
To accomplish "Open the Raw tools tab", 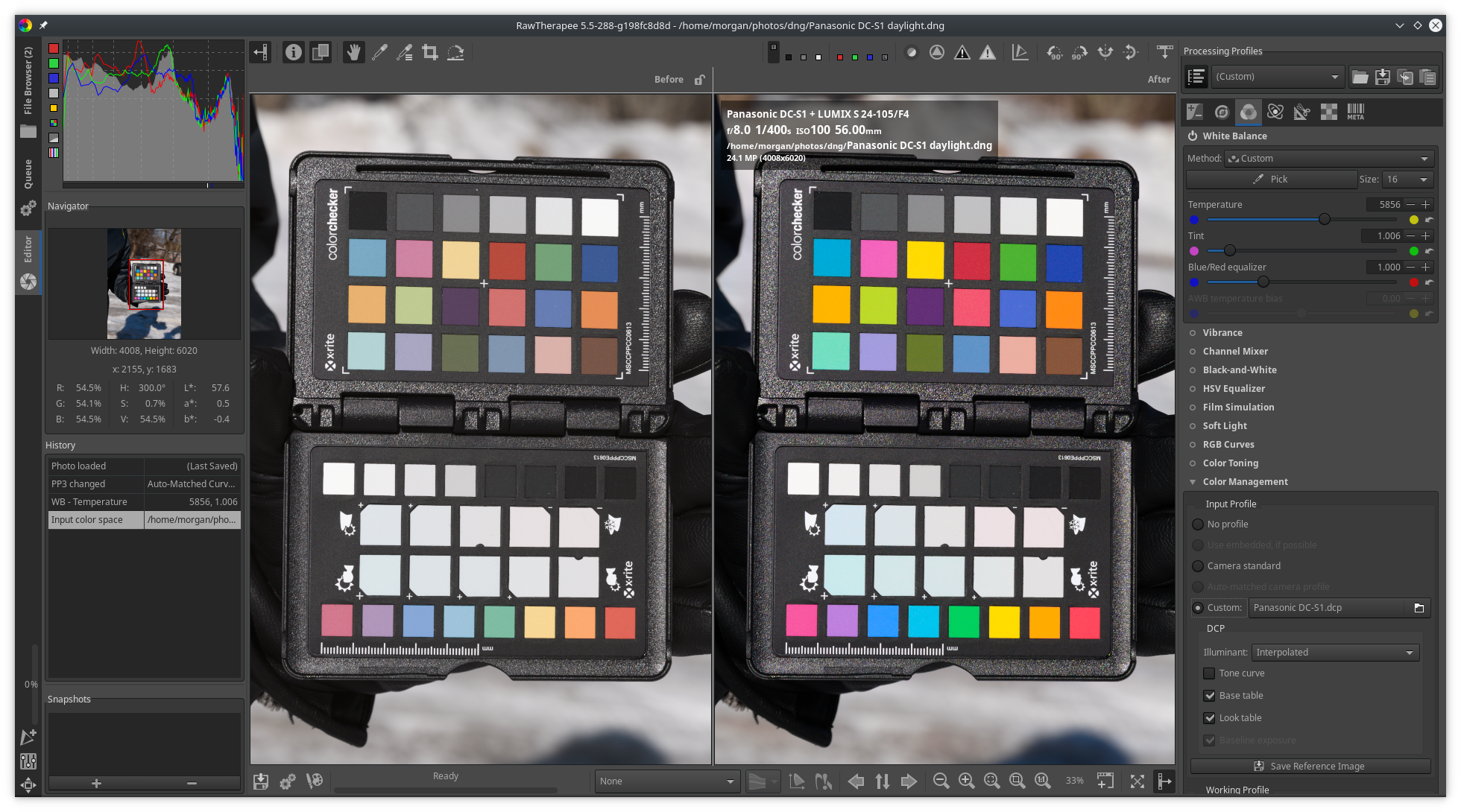I will coord(1329,112).
